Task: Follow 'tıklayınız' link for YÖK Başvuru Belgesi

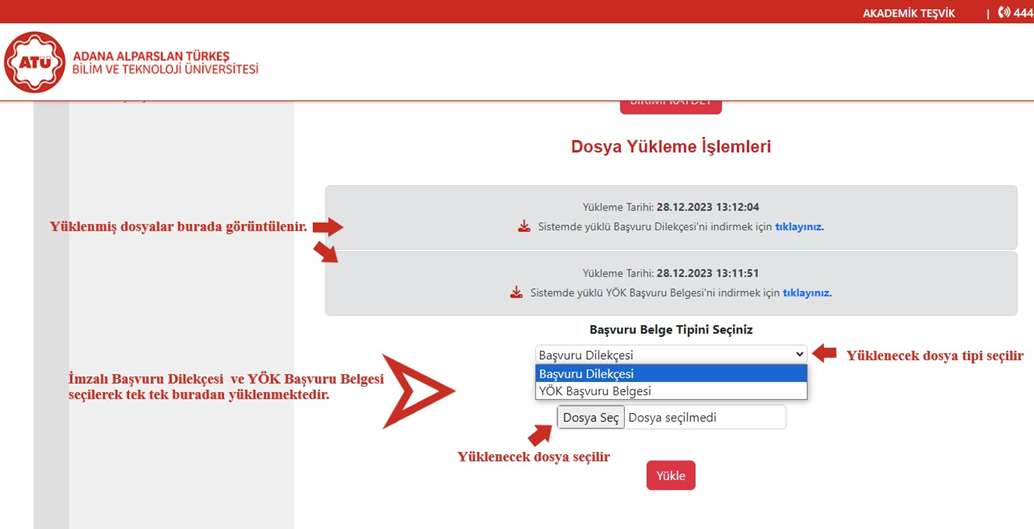Action: 807,293
